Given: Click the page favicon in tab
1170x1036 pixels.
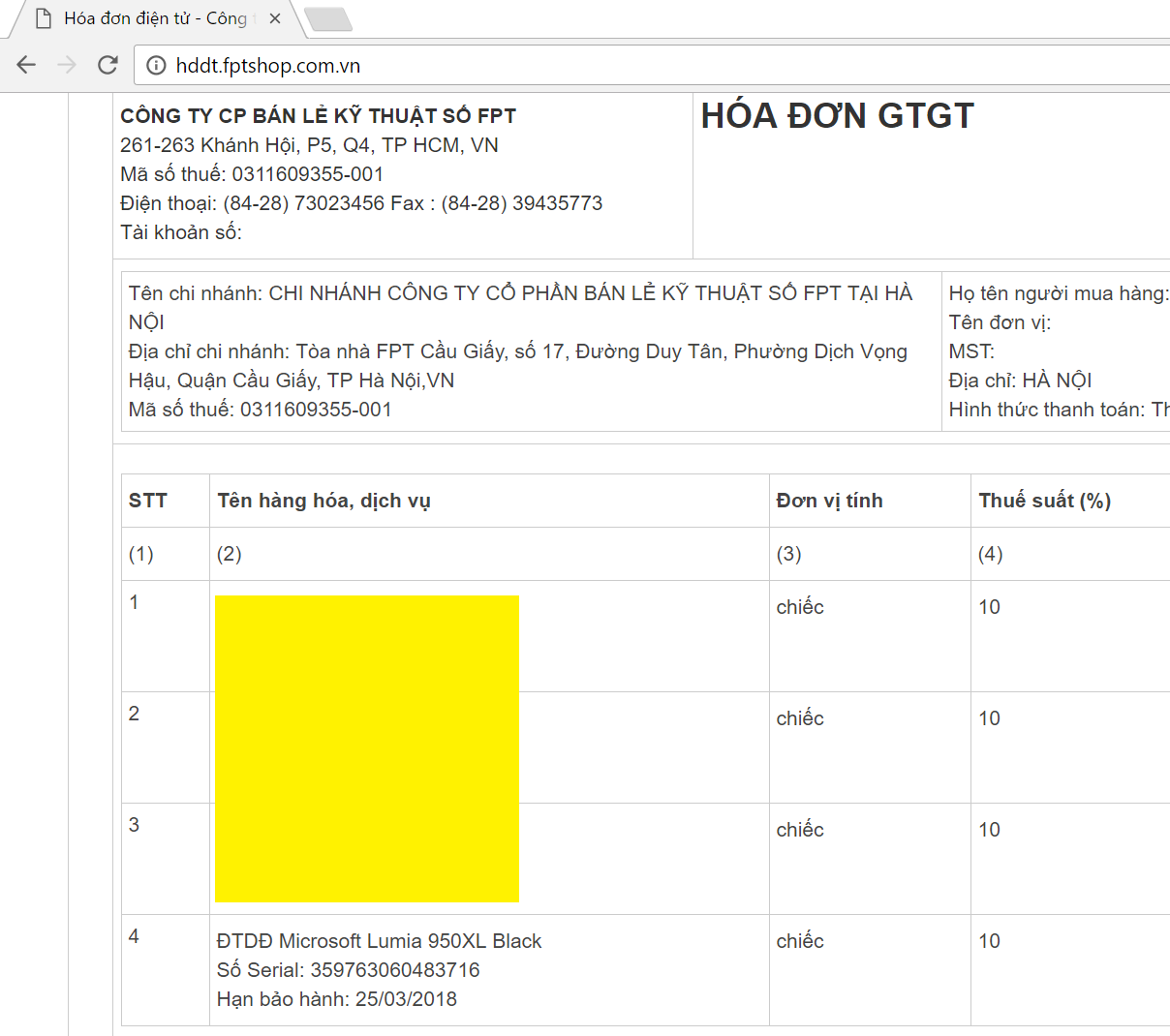Looking at the screenshot, I should [x=43, y=18].
